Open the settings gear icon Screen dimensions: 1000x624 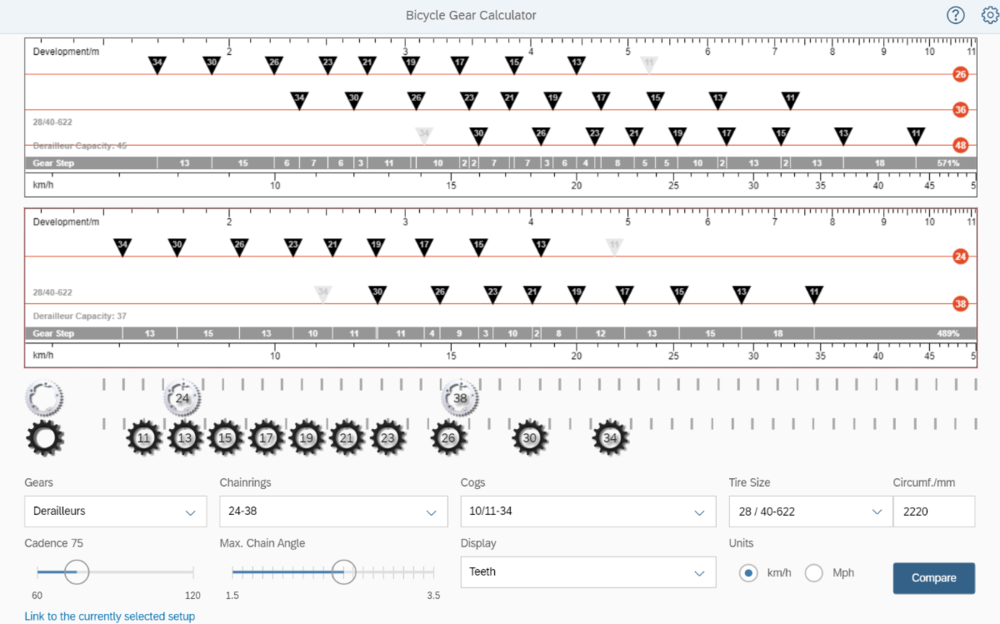click(x=989, y=15)
